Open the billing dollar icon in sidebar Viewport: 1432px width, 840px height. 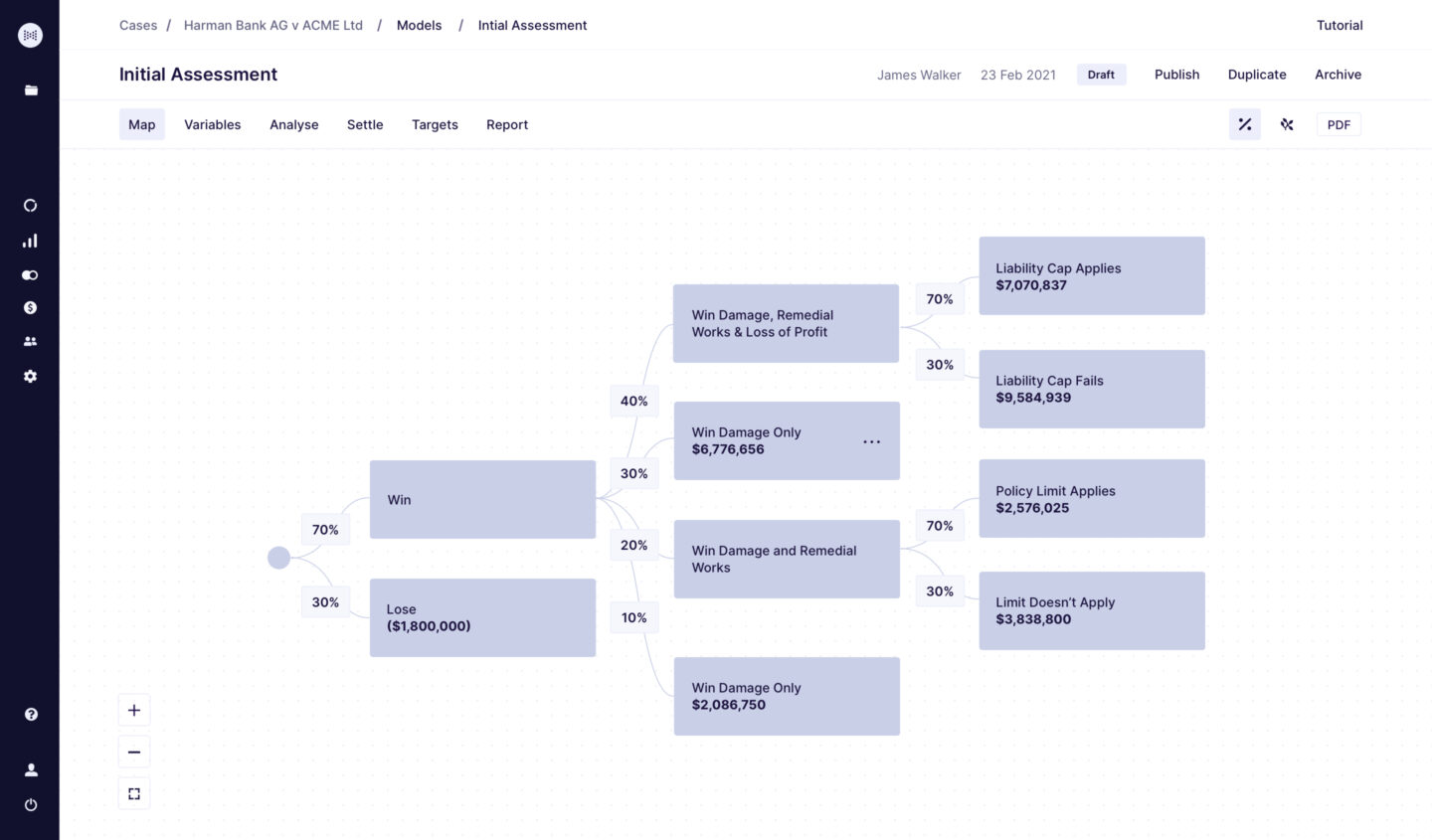[30, 307]
